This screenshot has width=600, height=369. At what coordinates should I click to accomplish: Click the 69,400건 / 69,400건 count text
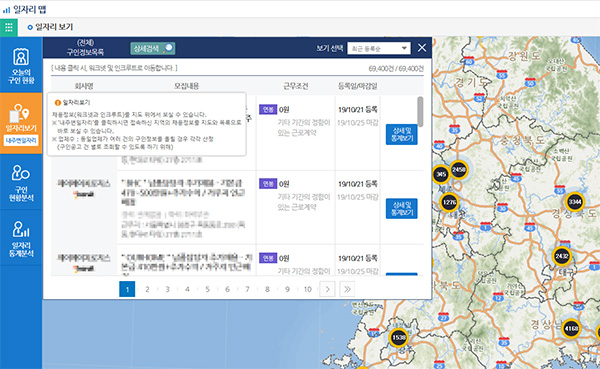396,69
